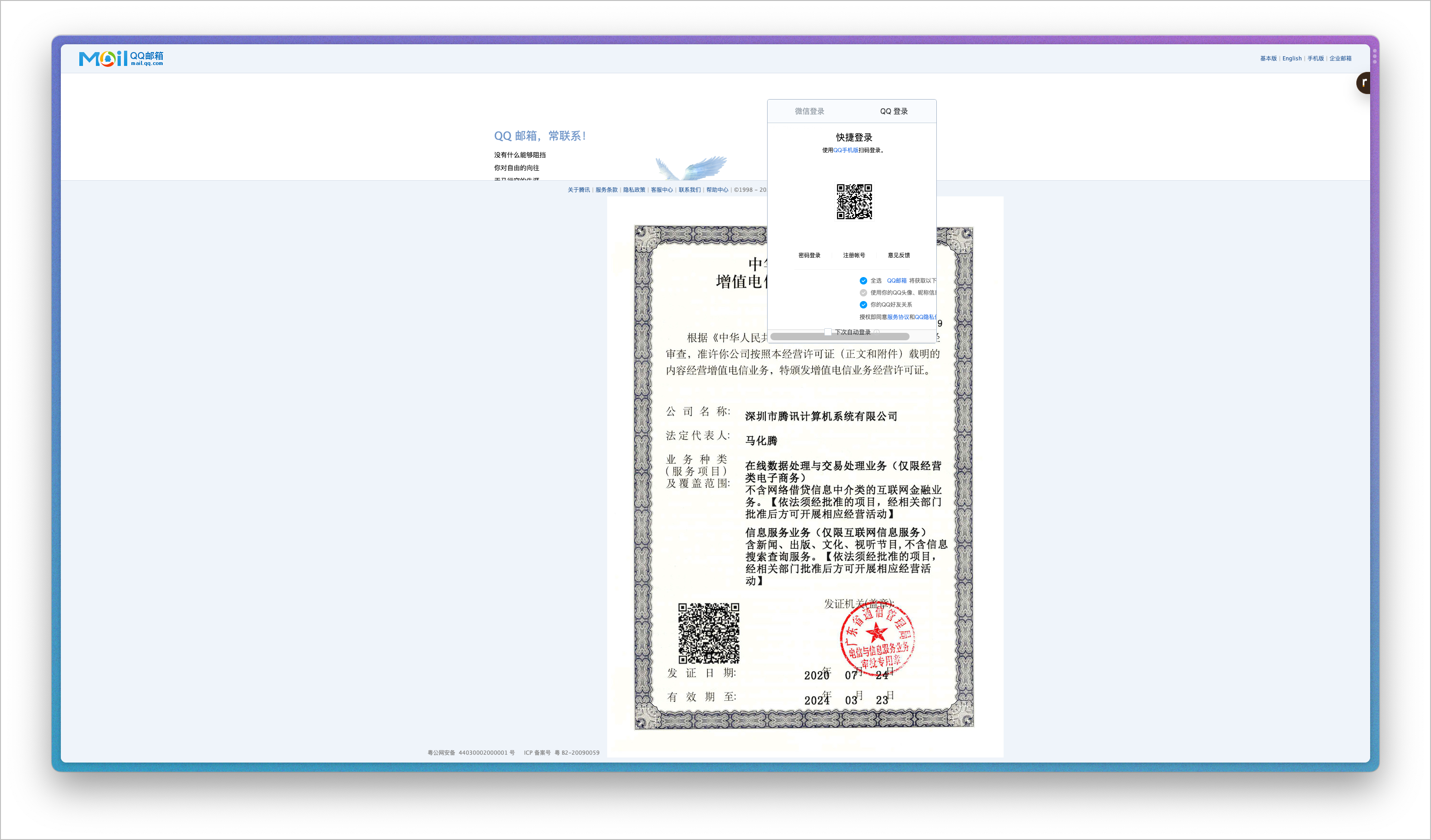Click the dark round 'r' floating button
Screen dimensions: 1431x840
pyautogui.click(x=1363, y=83)
